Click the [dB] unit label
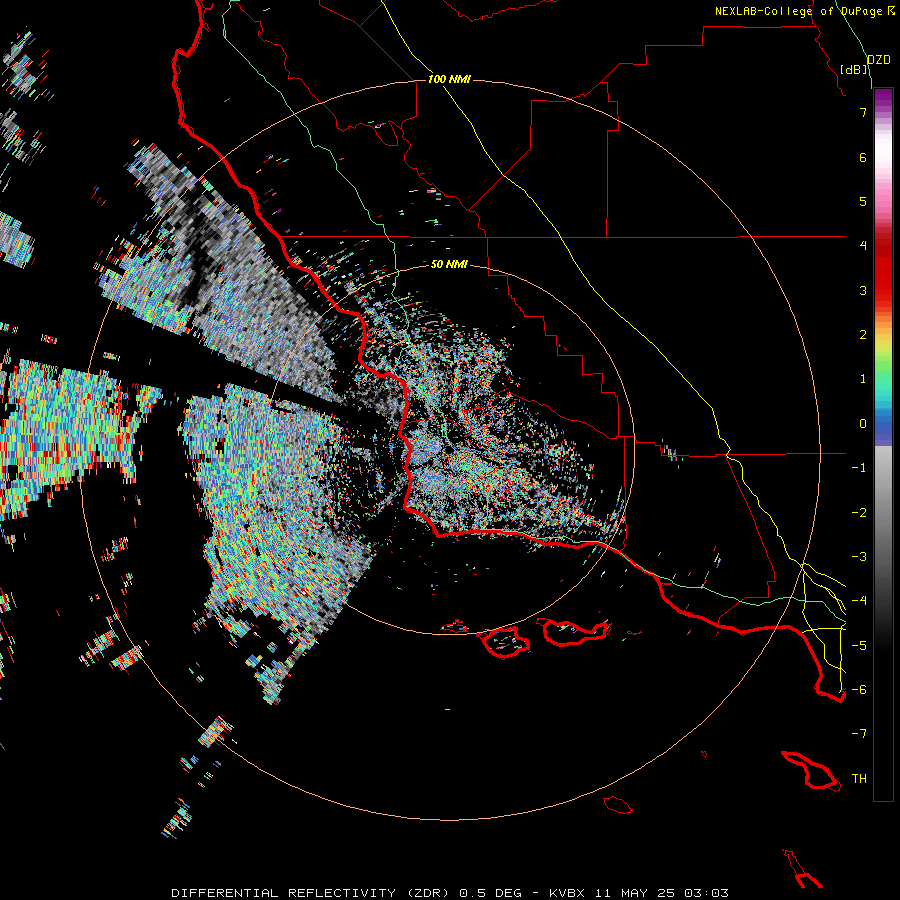The image size is (900, 900). pos(854,69)
